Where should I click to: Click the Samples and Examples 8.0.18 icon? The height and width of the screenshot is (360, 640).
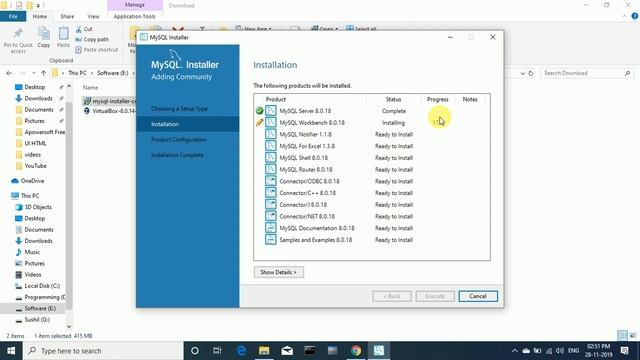(271, 240)
